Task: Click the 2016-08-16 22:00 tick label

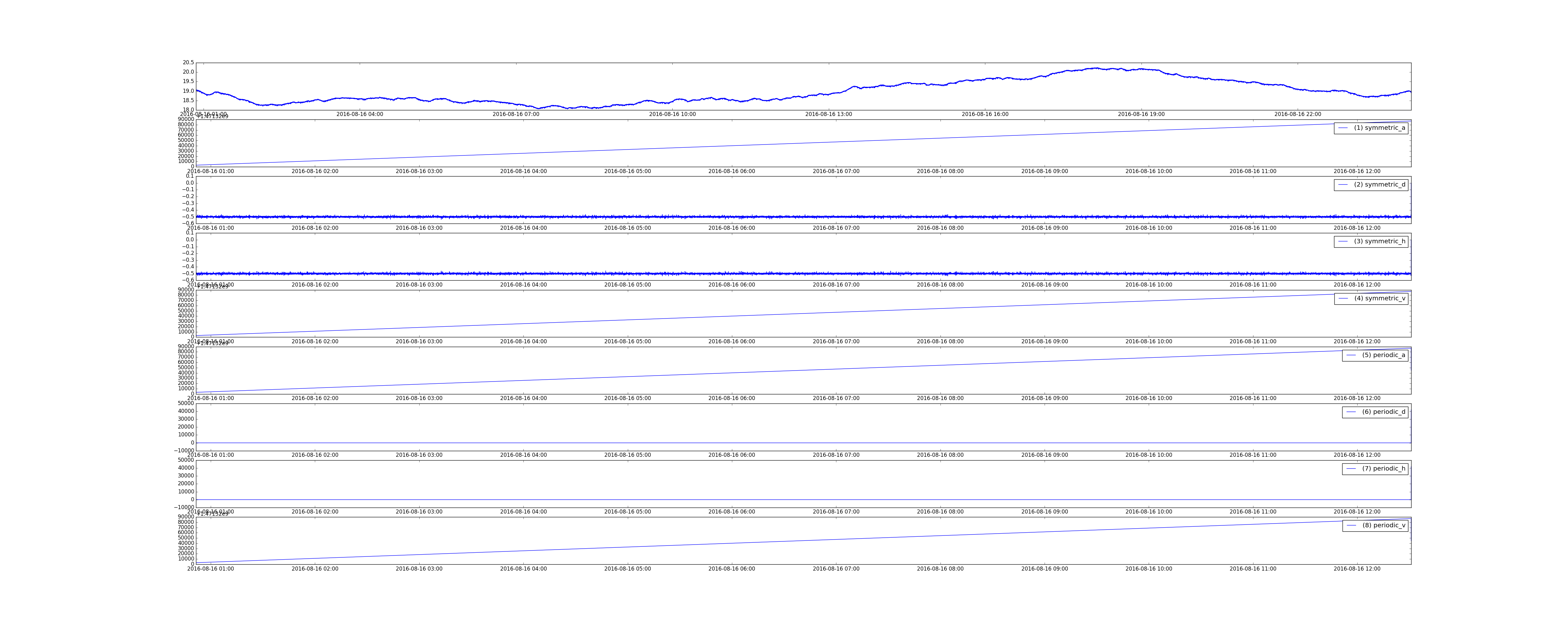Action: (x=1298, y=114)
